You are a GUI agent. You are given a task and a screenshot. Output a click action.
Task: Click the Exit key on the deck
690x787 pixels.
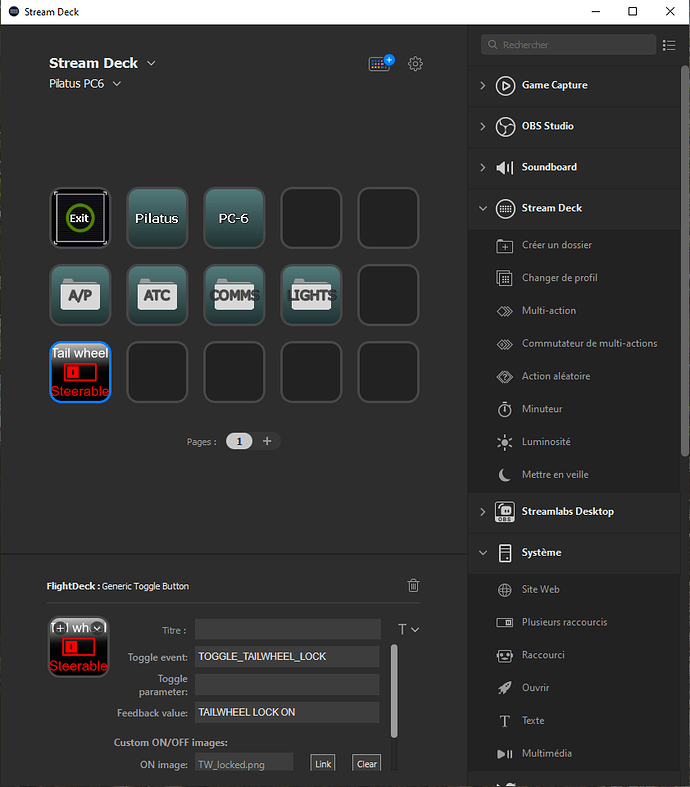tap(80, 218)
